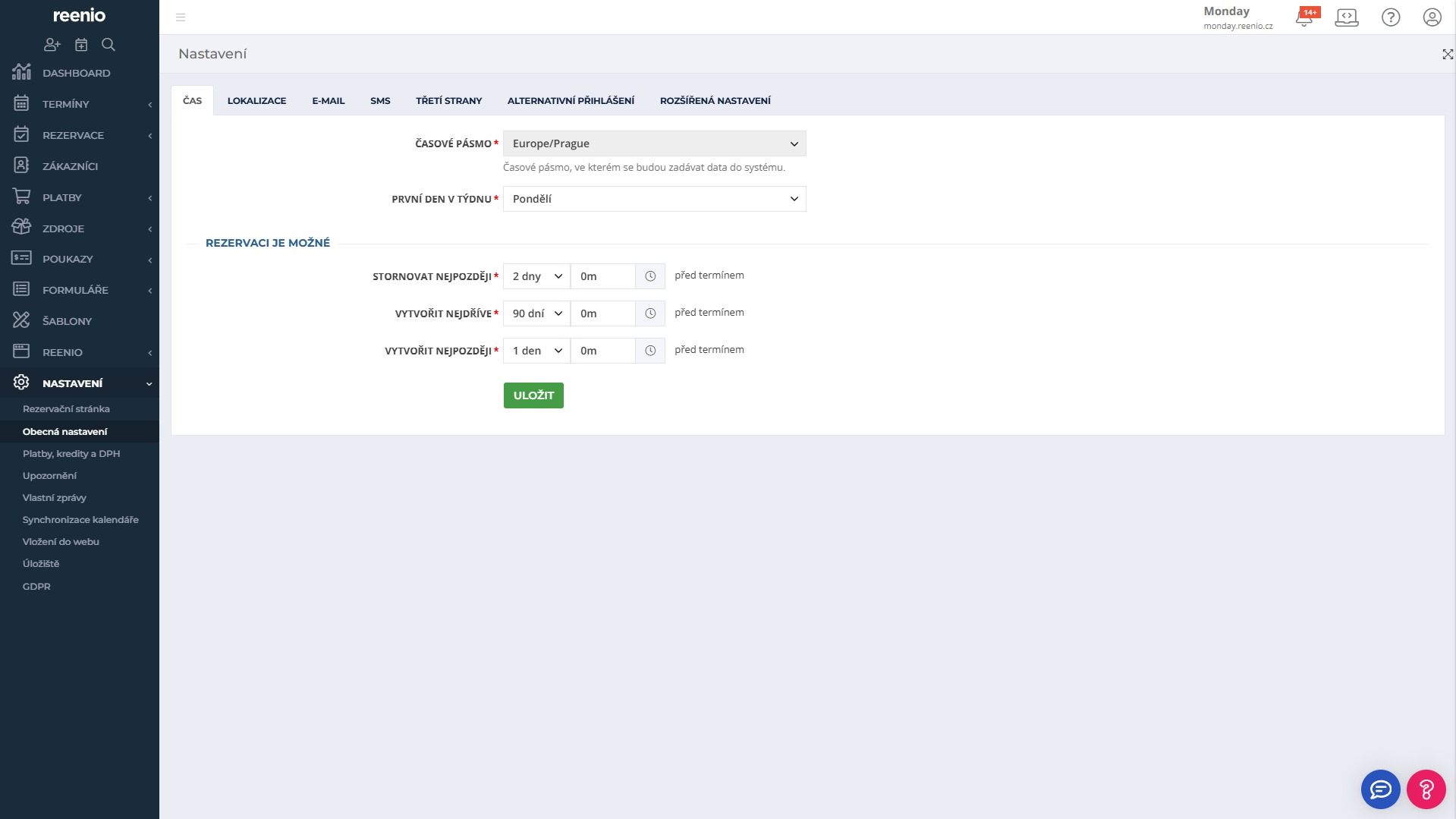Click the green Uložit button
1456x819 pixels.
tap(533, 395)
